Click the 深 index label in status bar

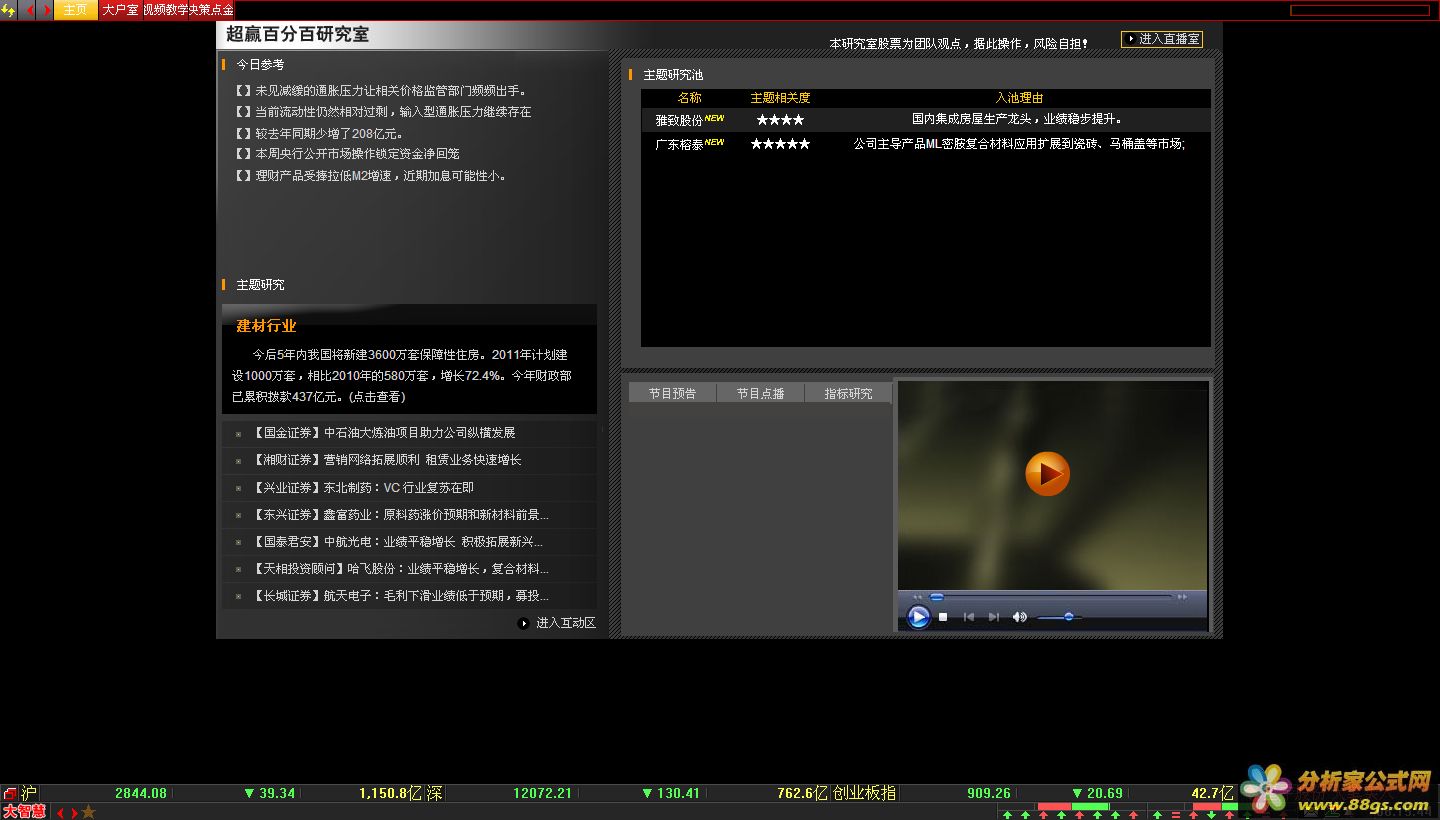[434, 793]
